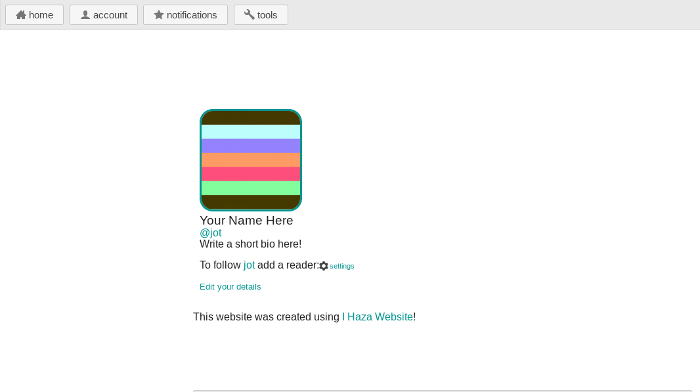Image resolution: width=700 pixels, height=392 pixels.
Task: Click Edit your details link
Action: 230,287
